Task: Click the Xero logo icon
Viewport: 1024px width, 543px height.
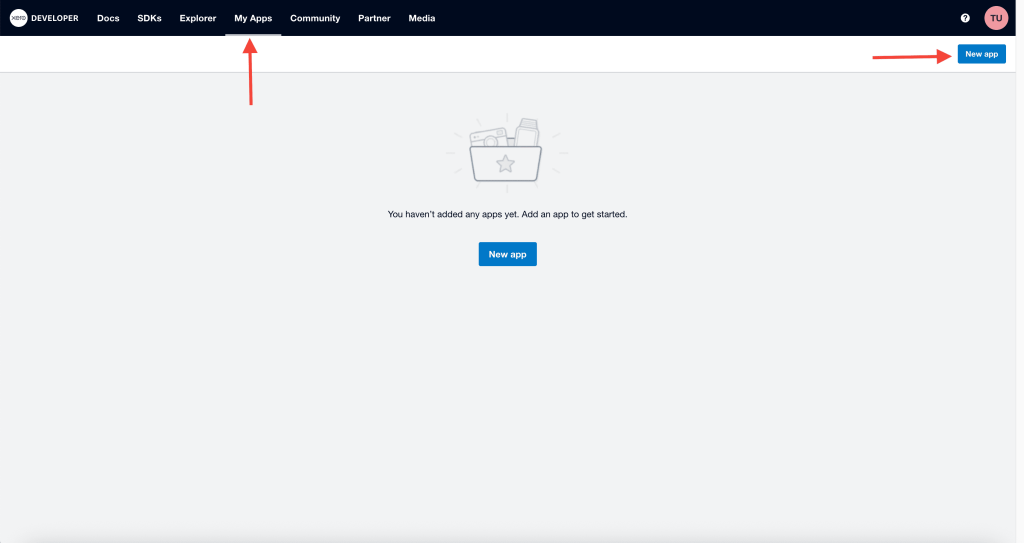Action: pyautogui.click(x=18, y=18)
